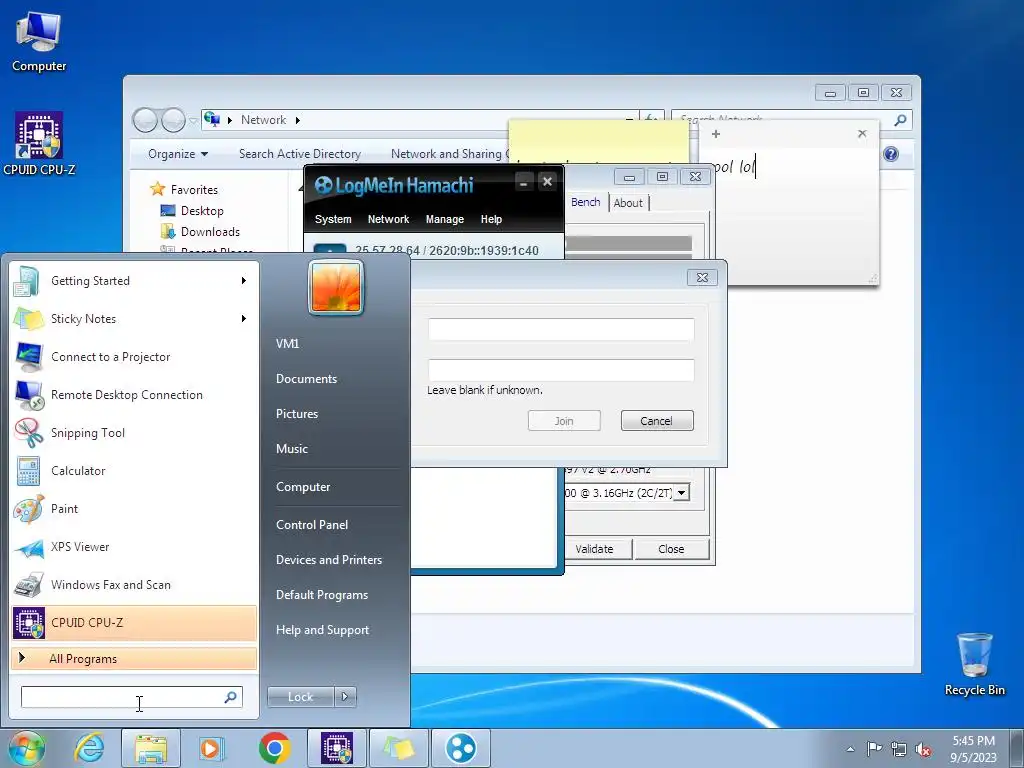The height and width of the screenshot is (768, 1024).
Task: Expand the Sticky Notes jump list arrow
Action: (244, 319)
